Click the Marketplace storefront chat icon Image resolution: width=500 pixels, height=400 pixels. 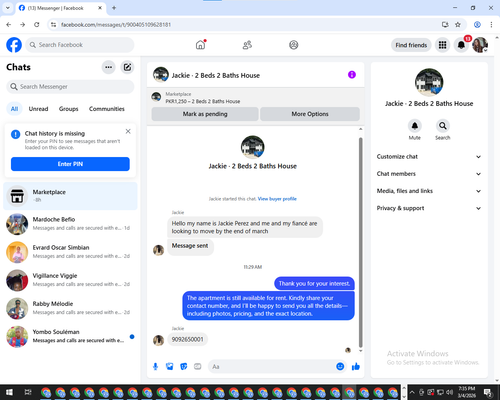[17, 196]
